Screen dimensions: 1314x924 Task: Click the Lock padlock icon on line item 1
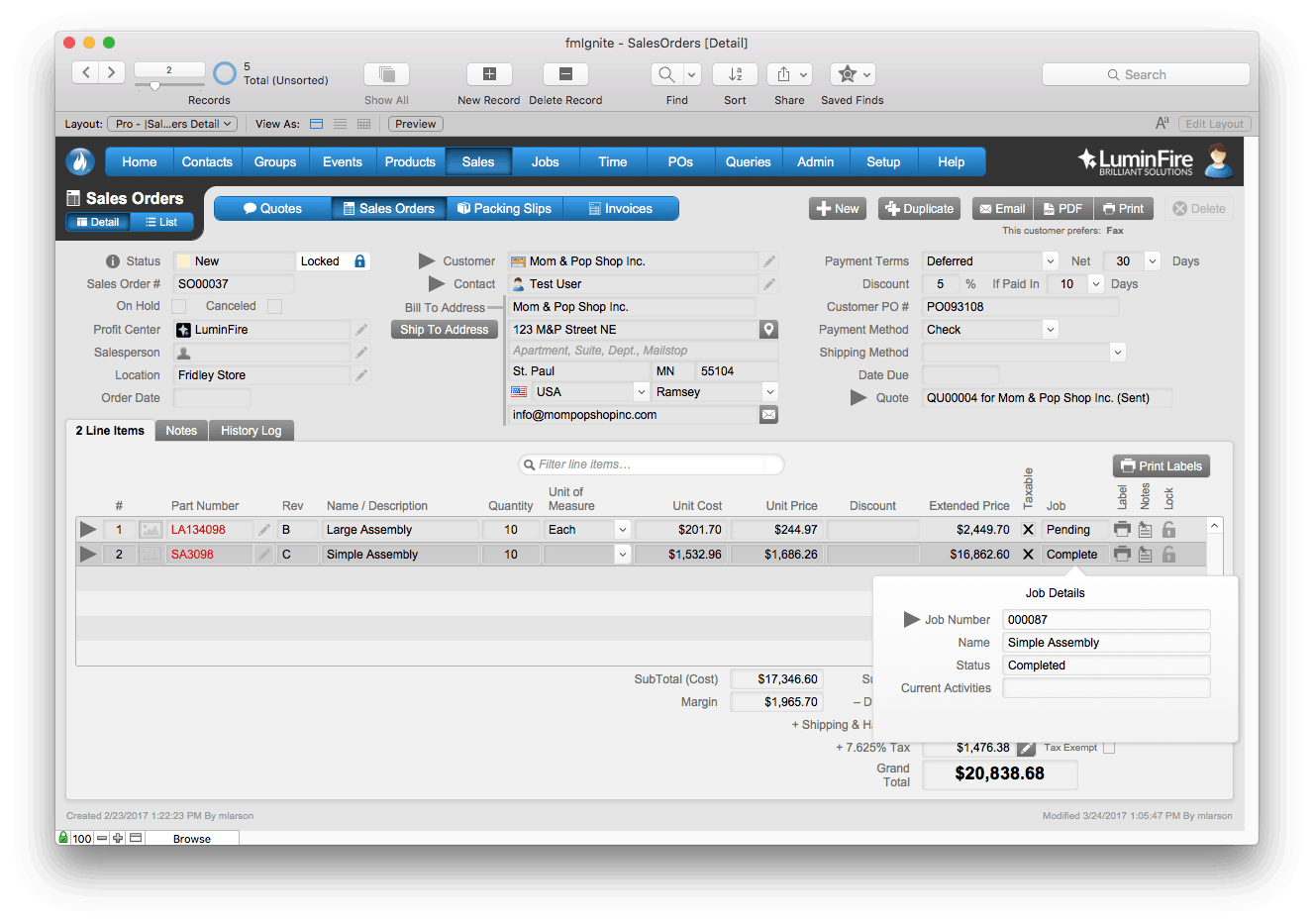pyautogui.click(x=1168, y=529)
